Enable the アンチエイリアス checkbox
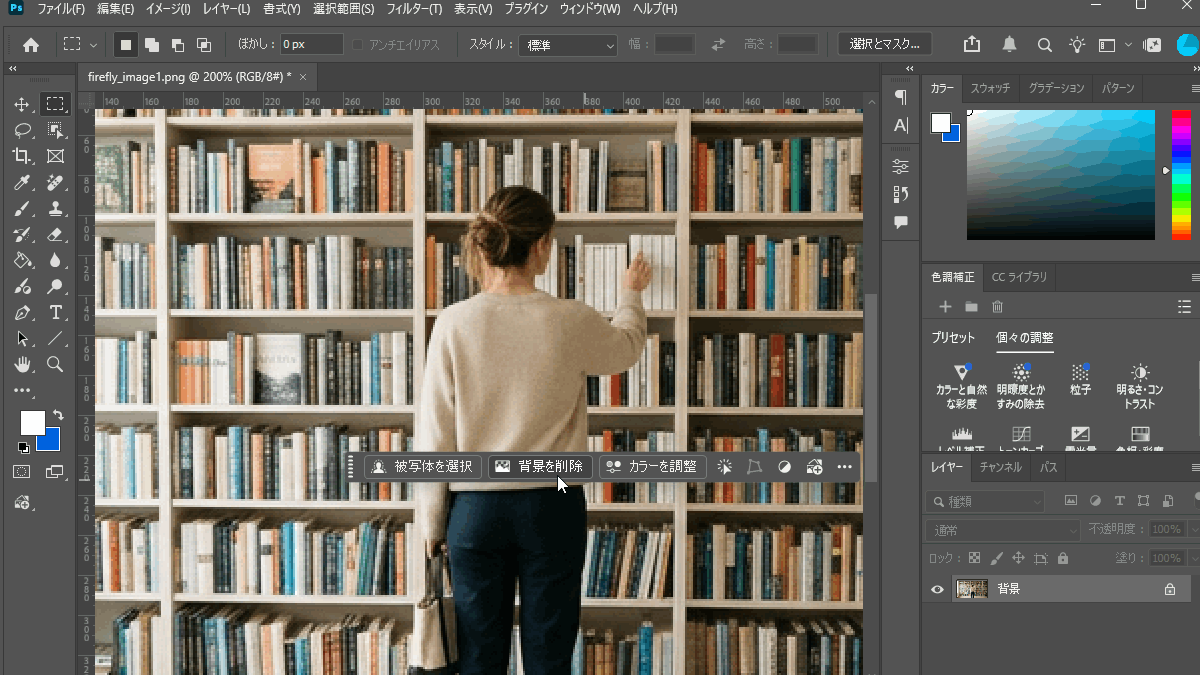Viewport: 1200px width, 675px height. (x=359, y=45)
